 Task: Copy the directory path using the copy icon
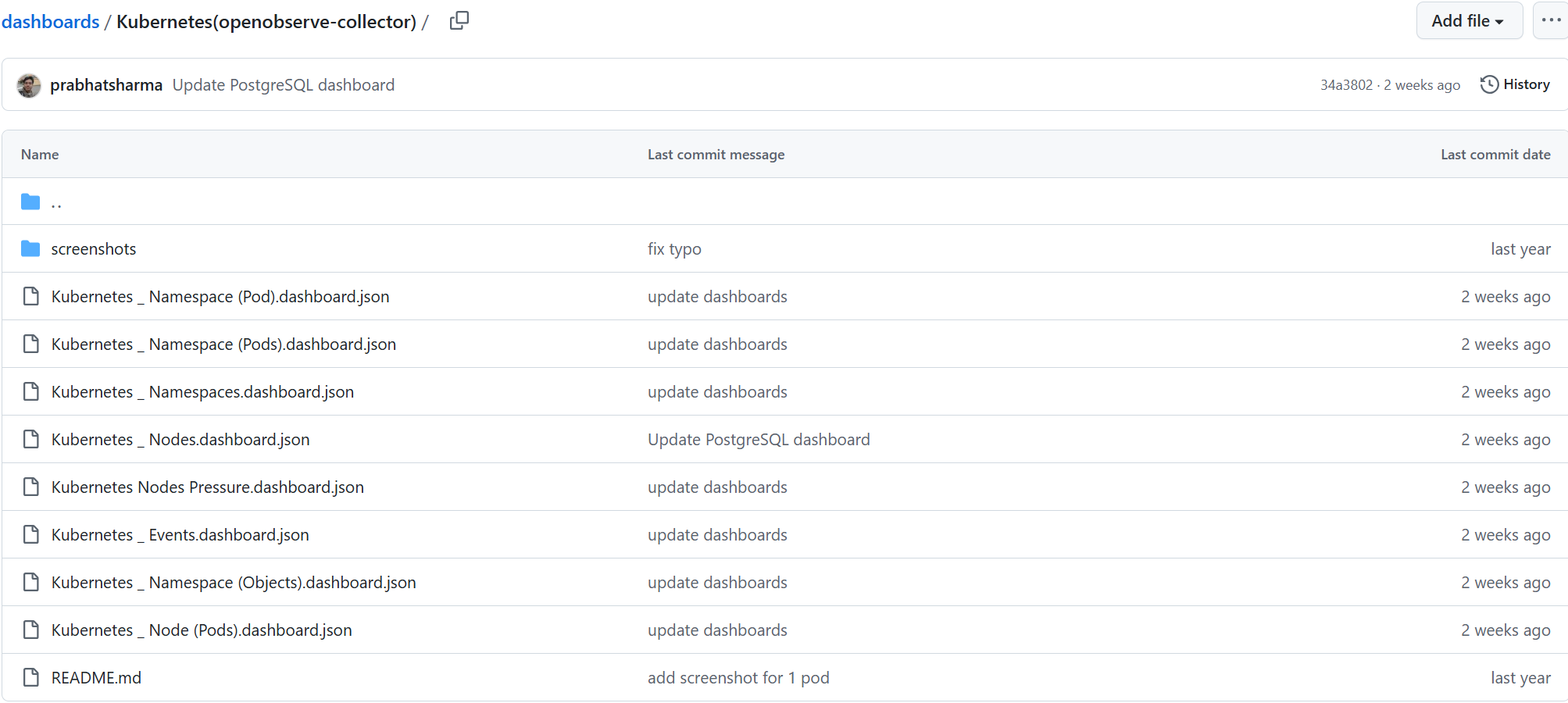[459, 21]
